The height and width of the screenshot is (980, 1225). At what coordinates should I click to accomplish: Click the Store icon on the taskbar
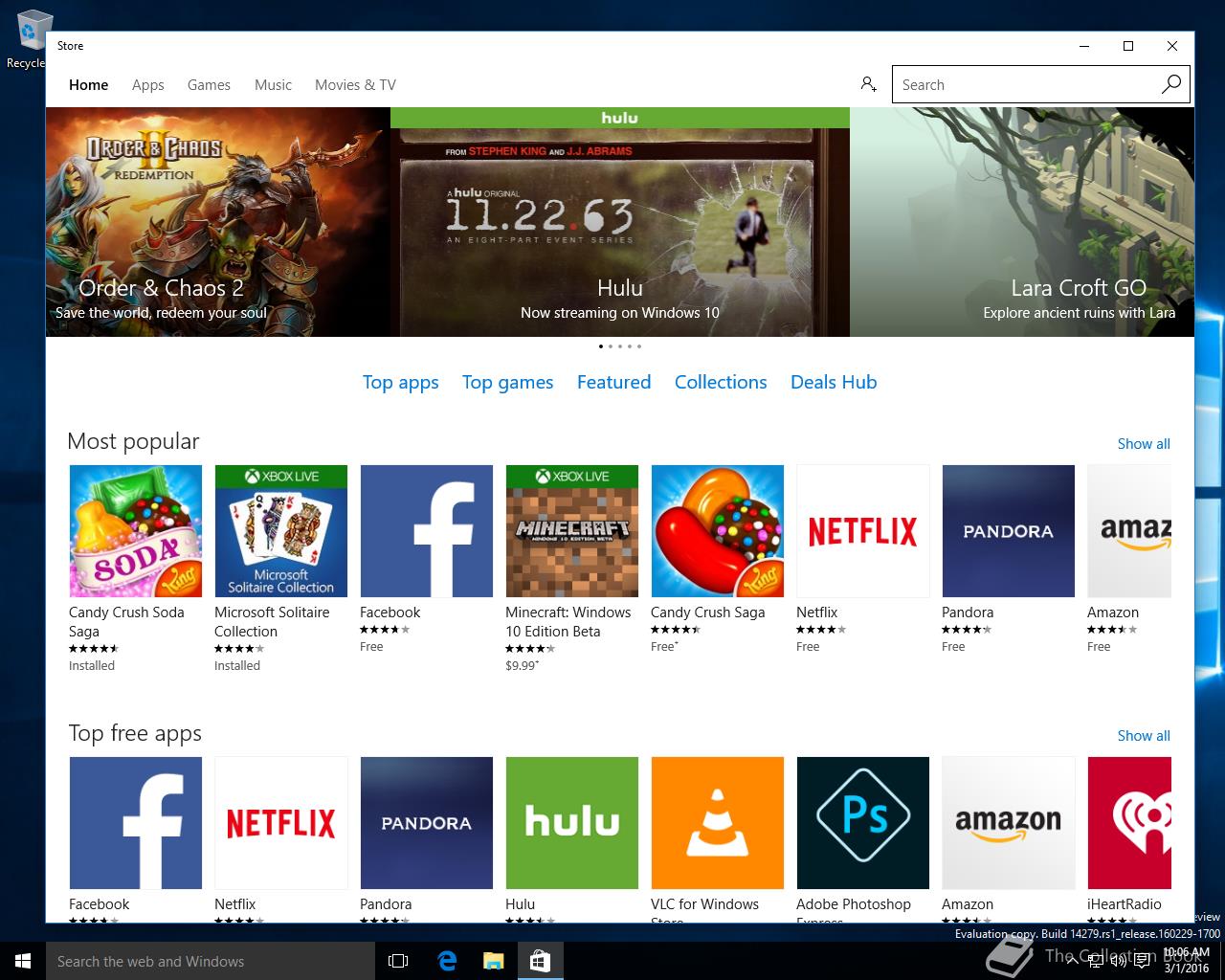coord(540,961)
